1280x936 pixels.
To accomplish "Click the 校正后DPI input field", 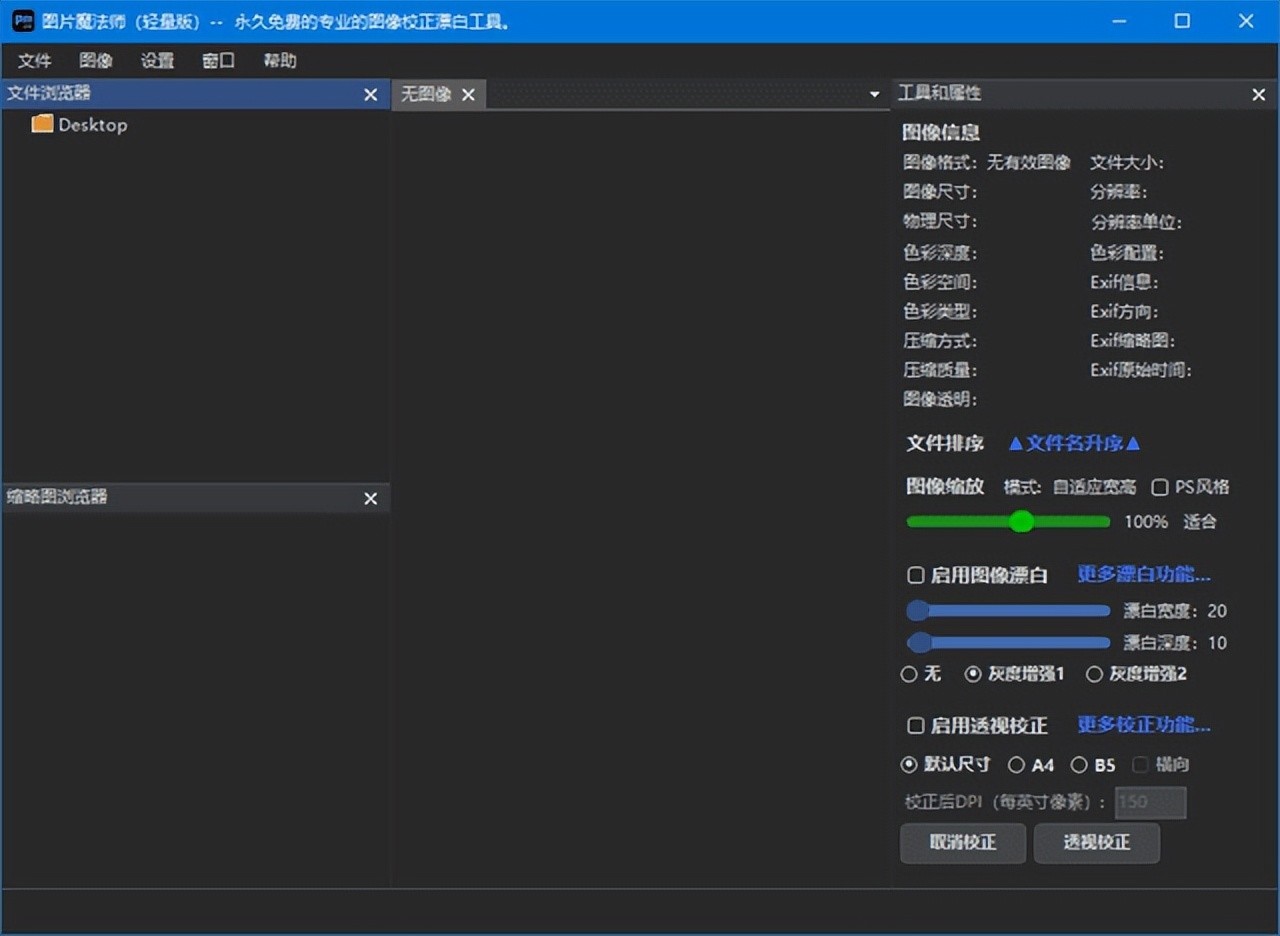I will point(1150,802).
